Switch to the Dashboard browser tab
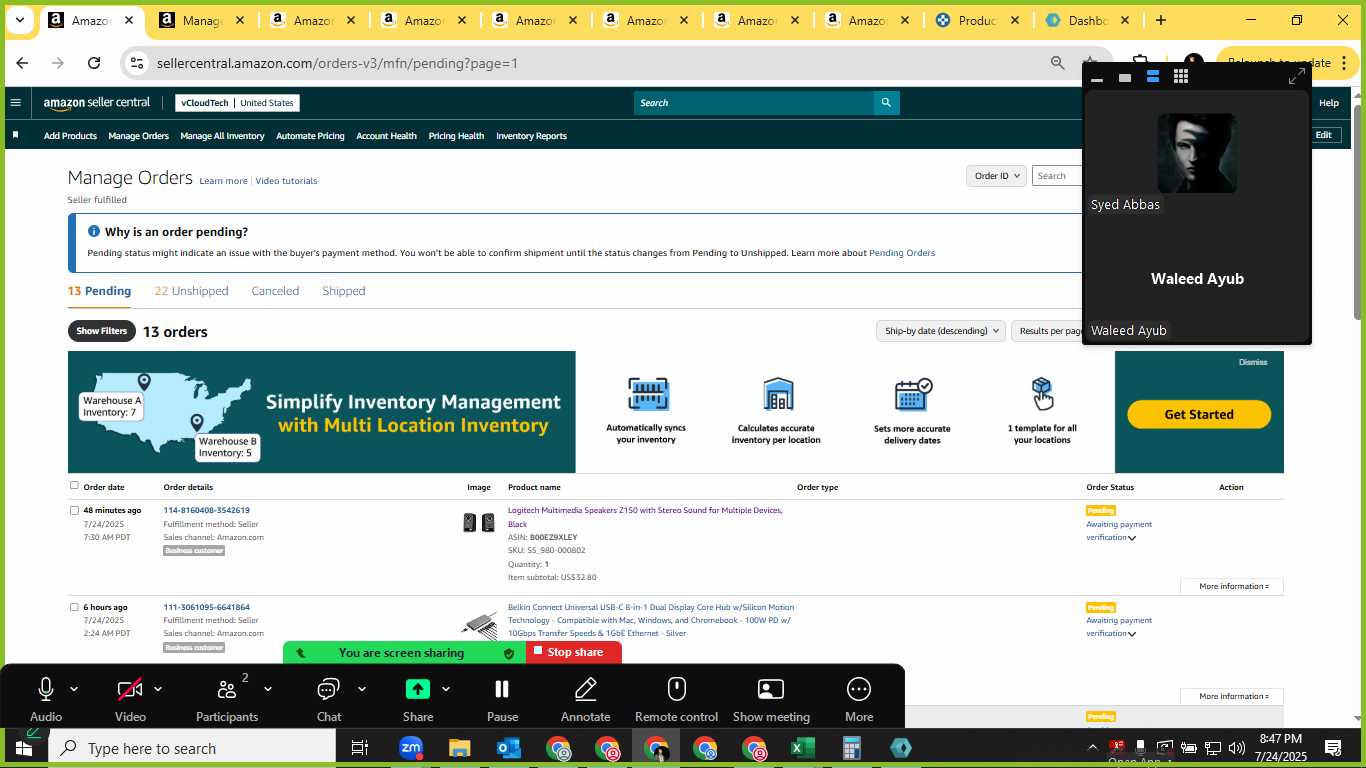The height and width of the screenshot is (768, 1366). (1087, 20)
